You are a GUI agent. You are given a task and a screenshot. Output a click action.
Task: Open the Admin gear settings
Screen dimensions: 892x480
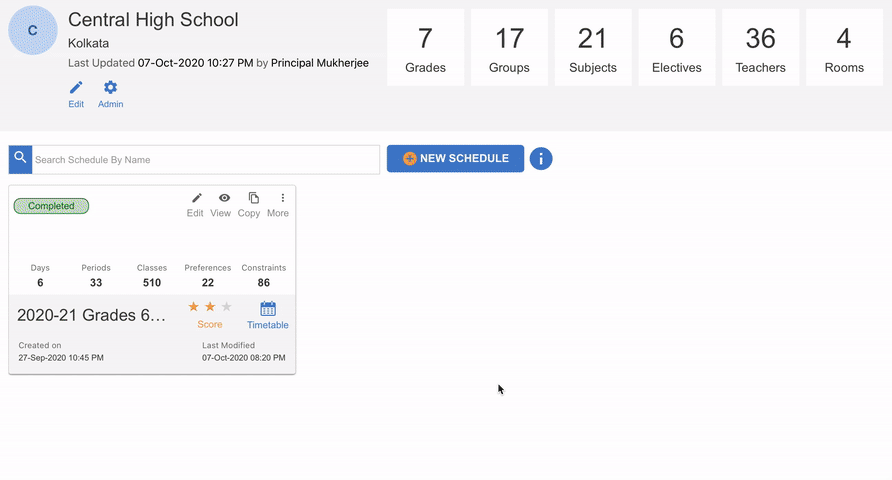coord(110,94)
